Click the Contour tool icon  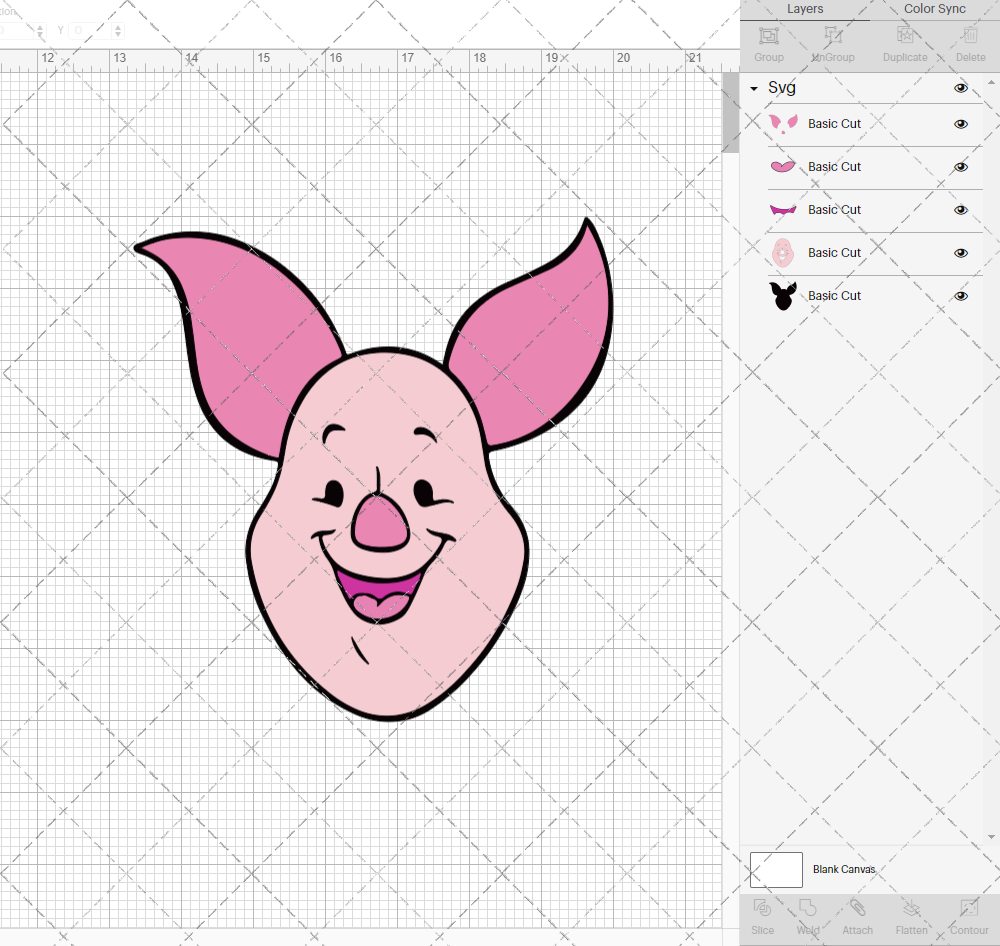[x=969, y=908]
